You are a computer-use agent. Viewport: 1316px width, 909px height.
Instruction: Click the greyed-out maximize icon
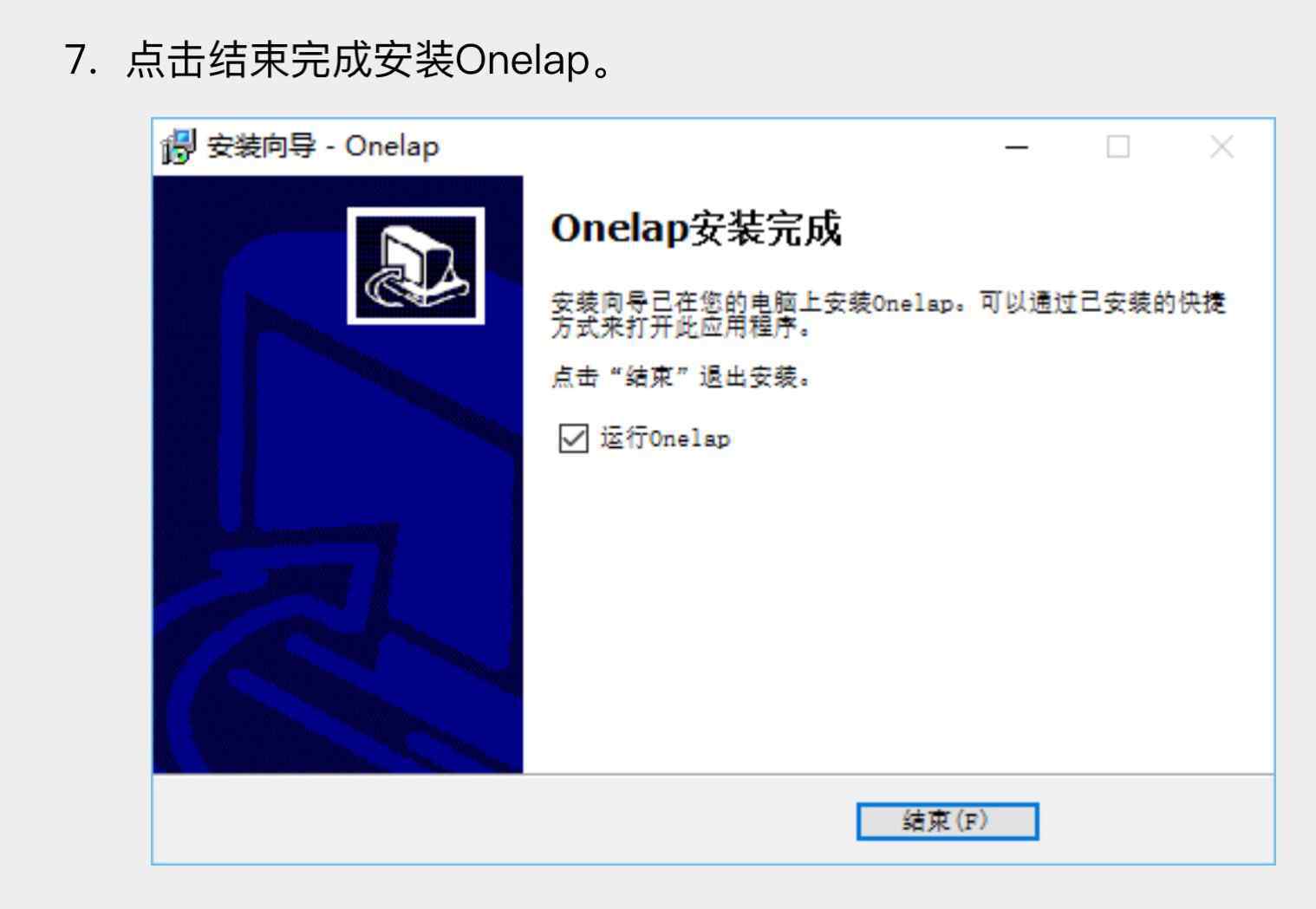pyautogui.click(x=1118, y=147)
